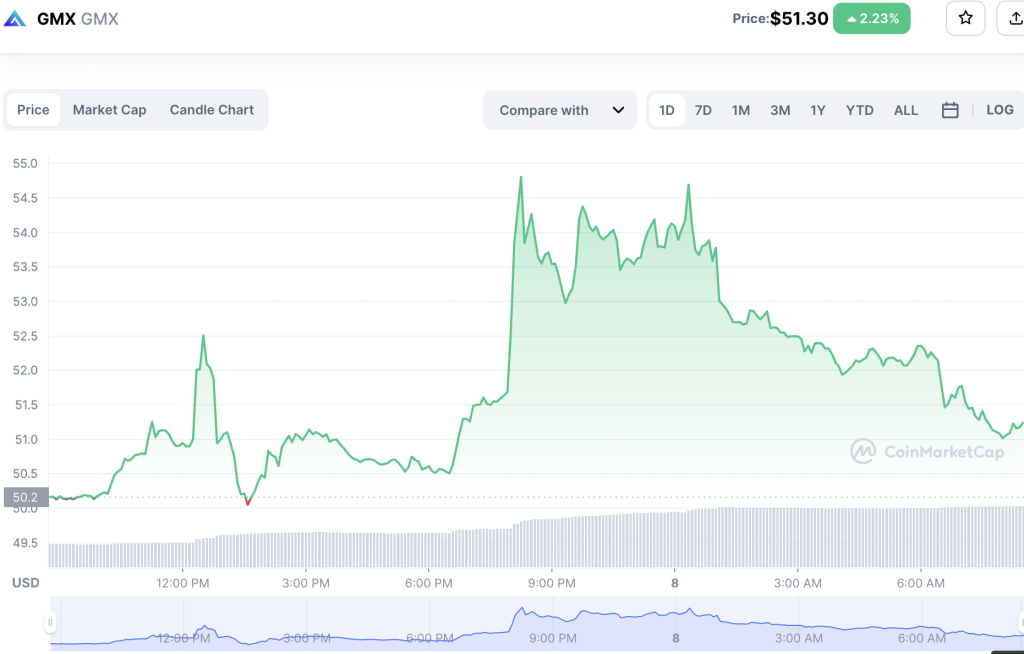The image size is (1024, 654).
Task: Click the GMX ticker symbol text
Action: click(x=99, y=19)
